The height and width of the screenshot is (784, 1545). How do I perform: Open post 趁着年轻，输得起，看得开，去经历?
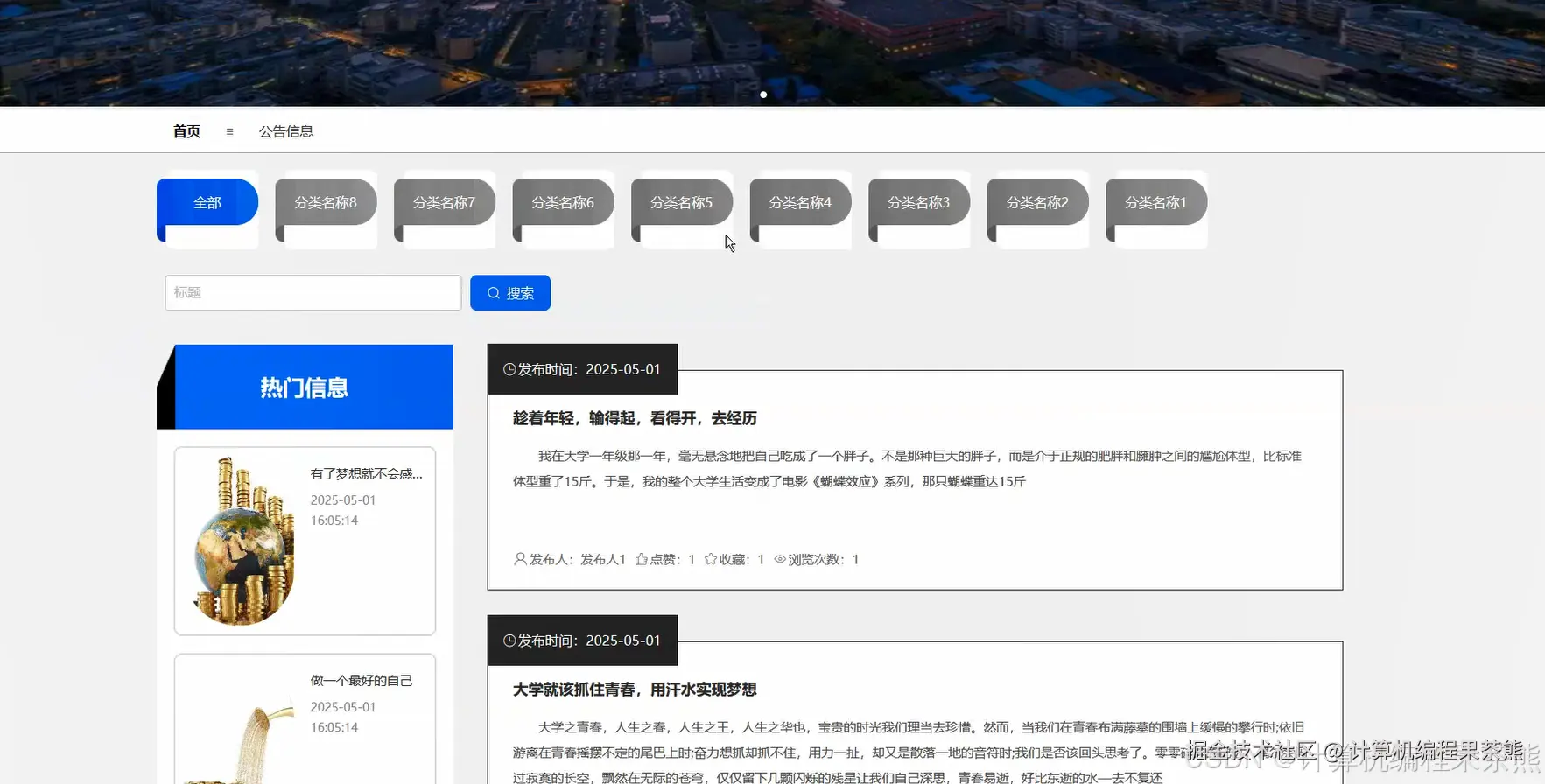click(x=635, y=418)
